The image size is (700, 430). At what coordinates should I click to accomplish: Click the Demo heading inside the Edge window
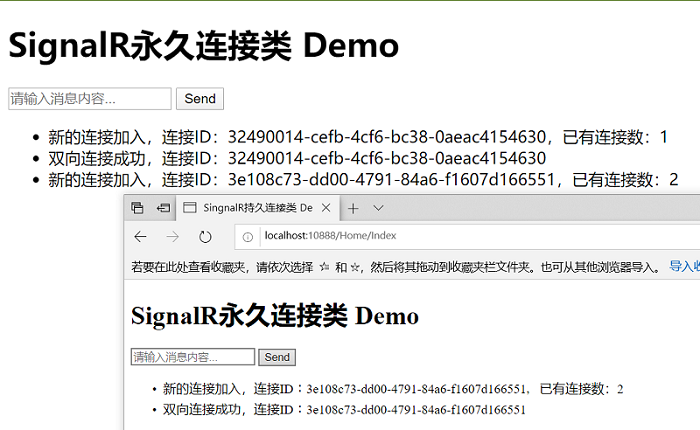(275, 316)
